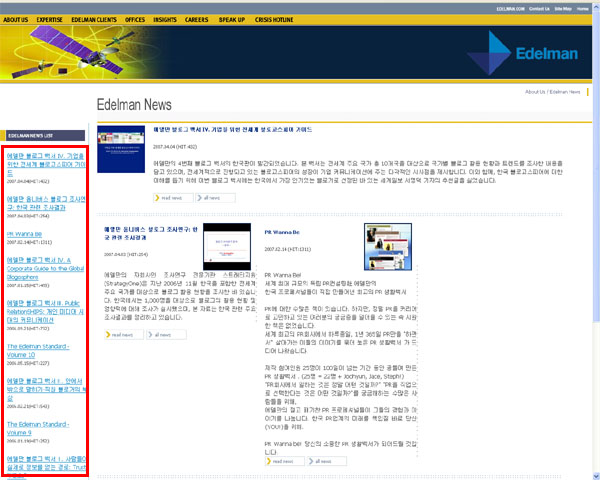600x480 pixels.
Task: Open SPEAK UP in the top navigation
Action: click(x=232, y=20)
